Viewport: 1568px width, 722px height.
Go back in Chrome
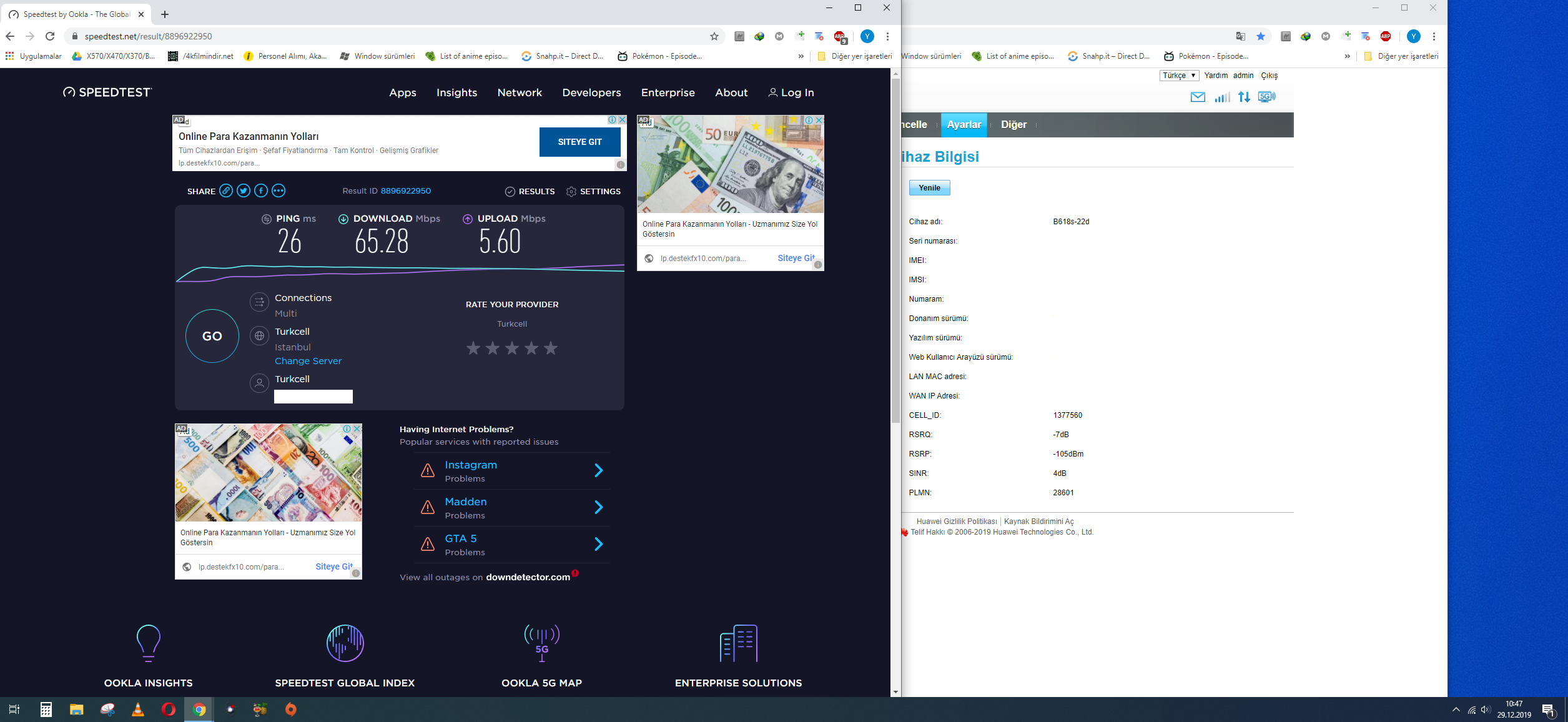10,36
